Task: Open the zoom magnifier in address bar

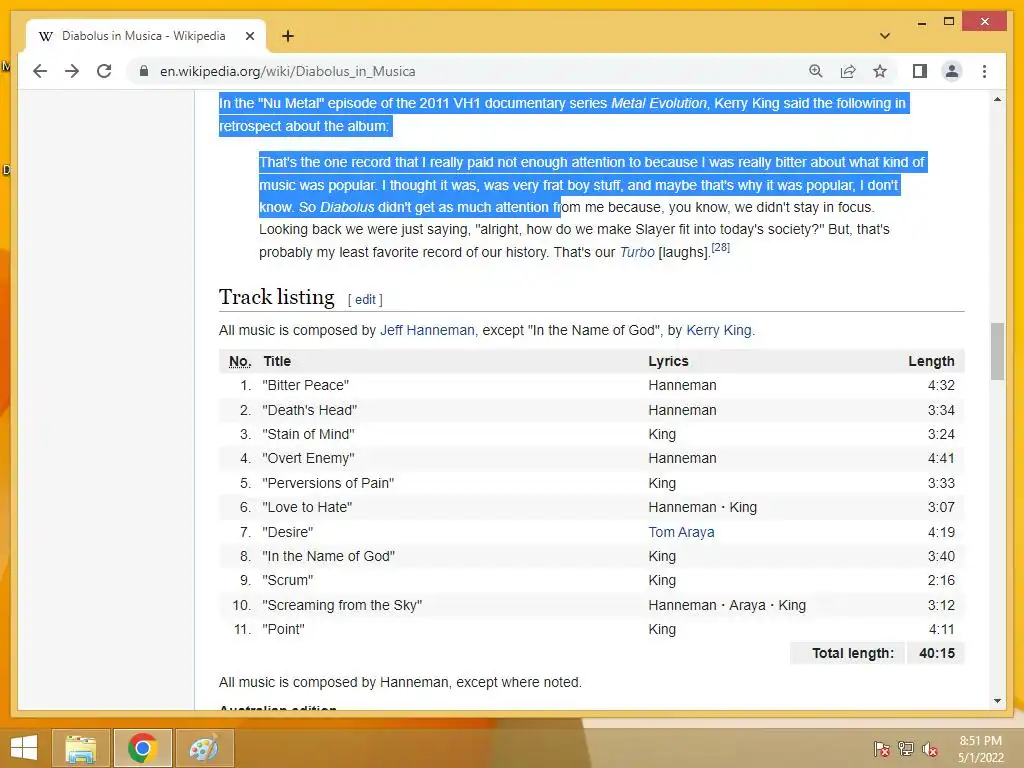Action: (816, 71)
